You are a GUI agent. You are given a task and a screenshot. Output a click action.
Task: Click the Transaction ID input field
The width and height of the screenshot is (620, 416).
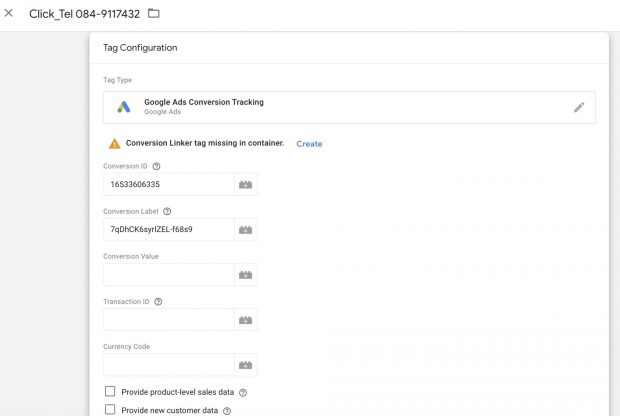(x=169, y=320)
